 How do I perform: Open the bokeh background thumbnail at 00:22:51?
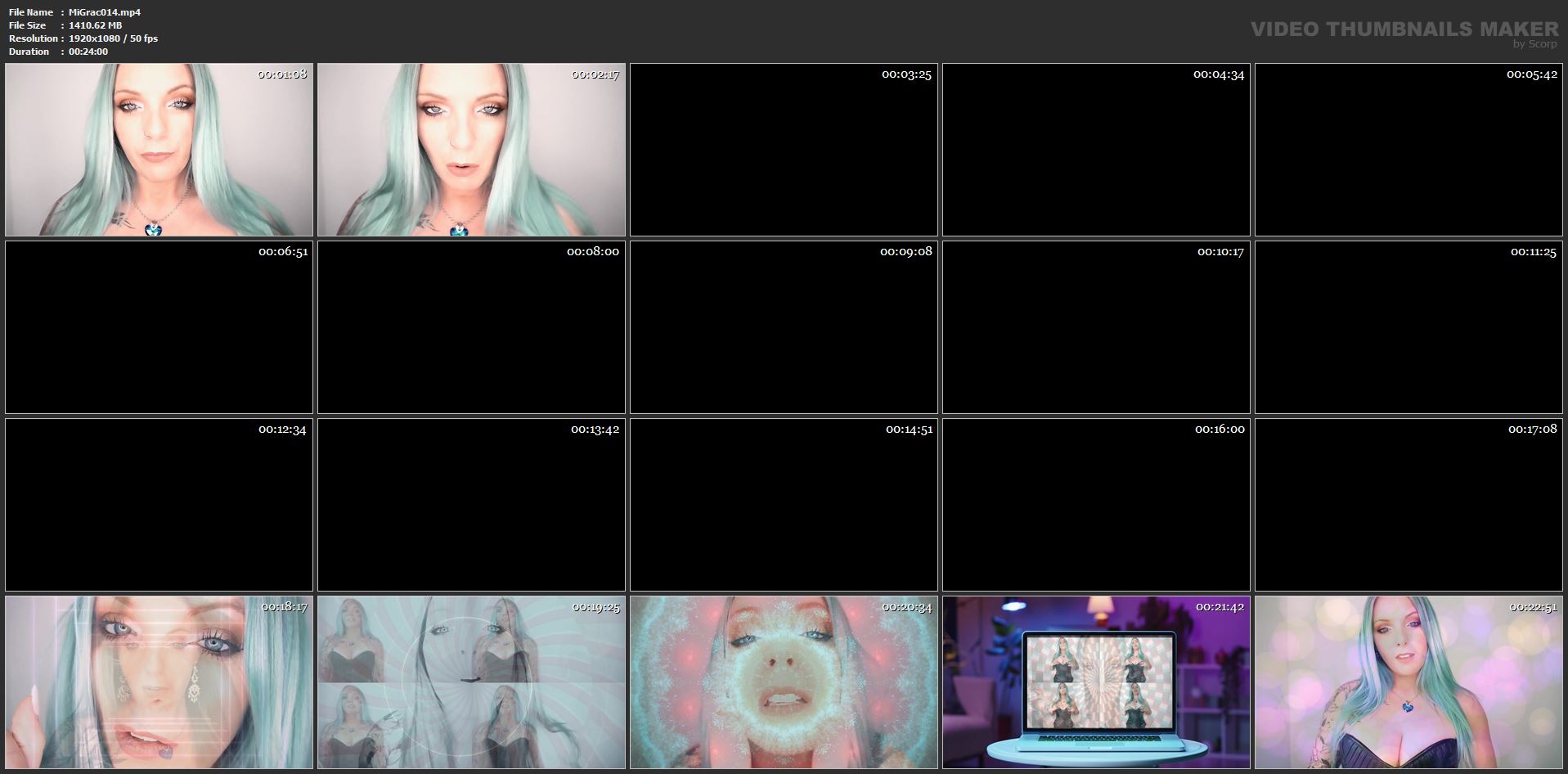coord(1409,682)
